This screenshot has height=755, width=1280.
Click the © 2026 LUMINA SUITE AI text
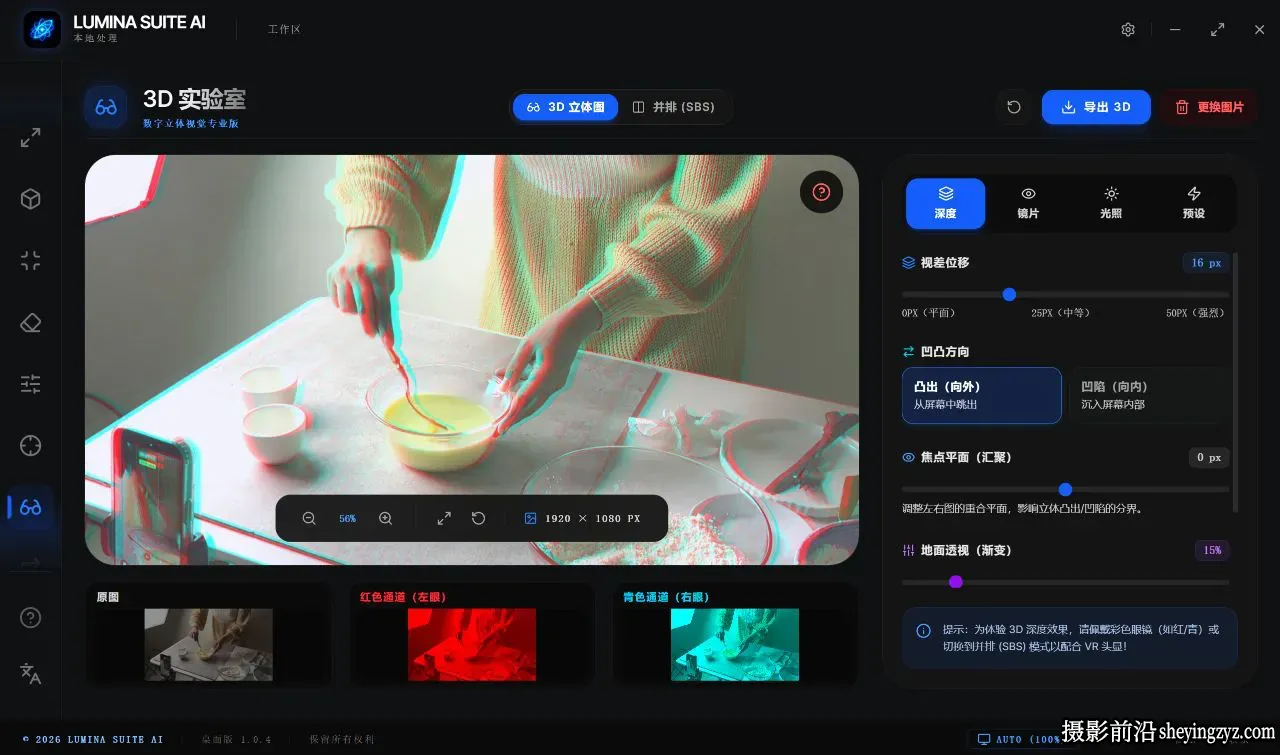point(93,739)
